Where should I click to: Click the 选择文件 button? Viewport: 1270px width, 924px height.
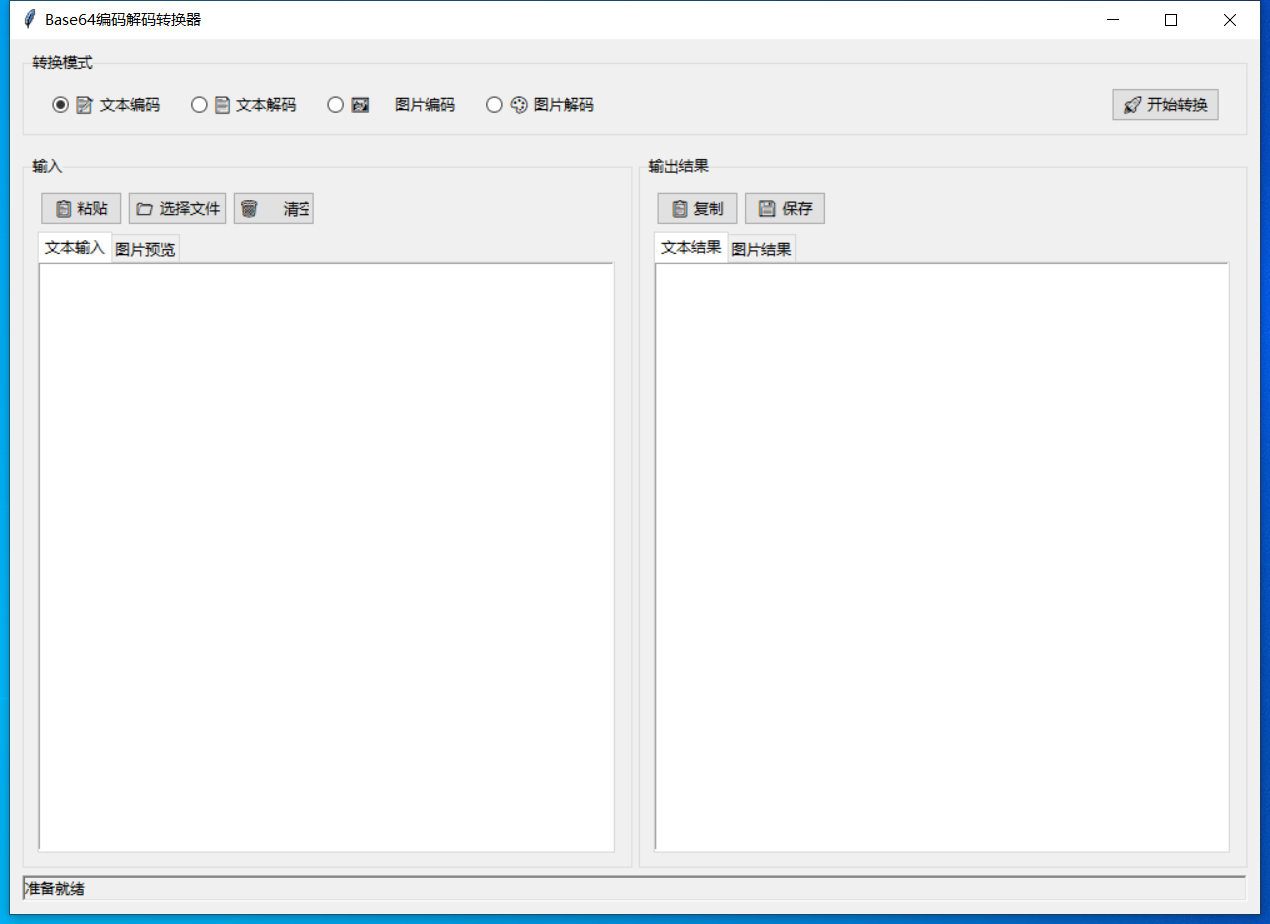click(177, 209)
